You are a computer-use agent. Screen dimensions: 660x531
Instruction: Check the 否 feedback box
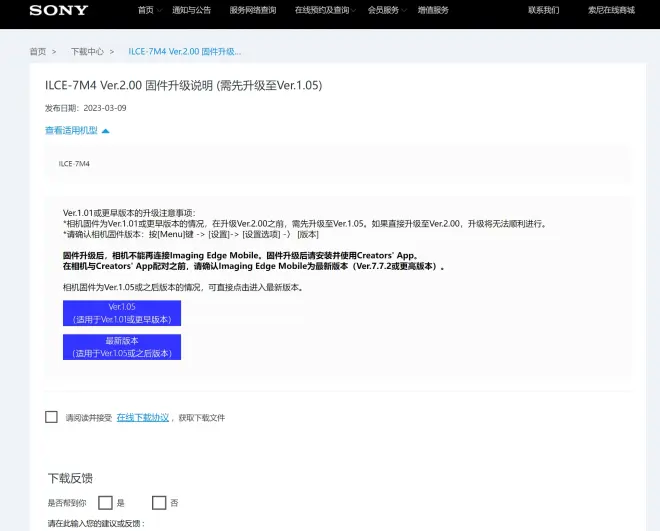click(x=158, y=502)
